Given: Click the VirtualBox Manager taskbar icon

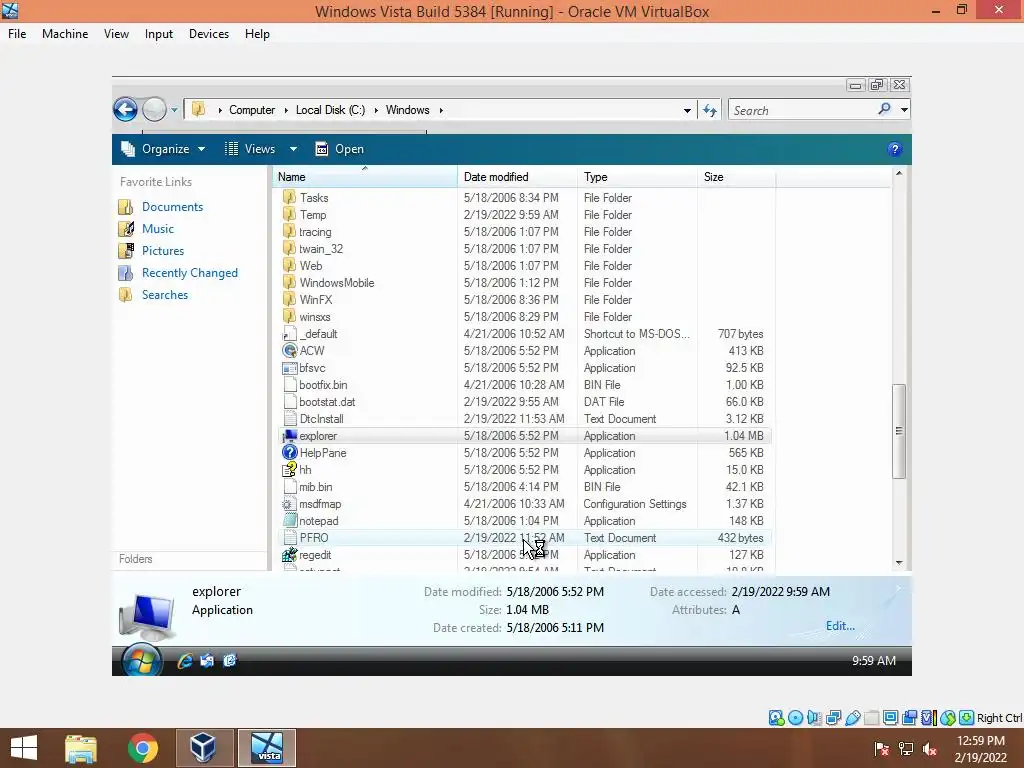Looking at the screenshot, I should pos(203,748).
